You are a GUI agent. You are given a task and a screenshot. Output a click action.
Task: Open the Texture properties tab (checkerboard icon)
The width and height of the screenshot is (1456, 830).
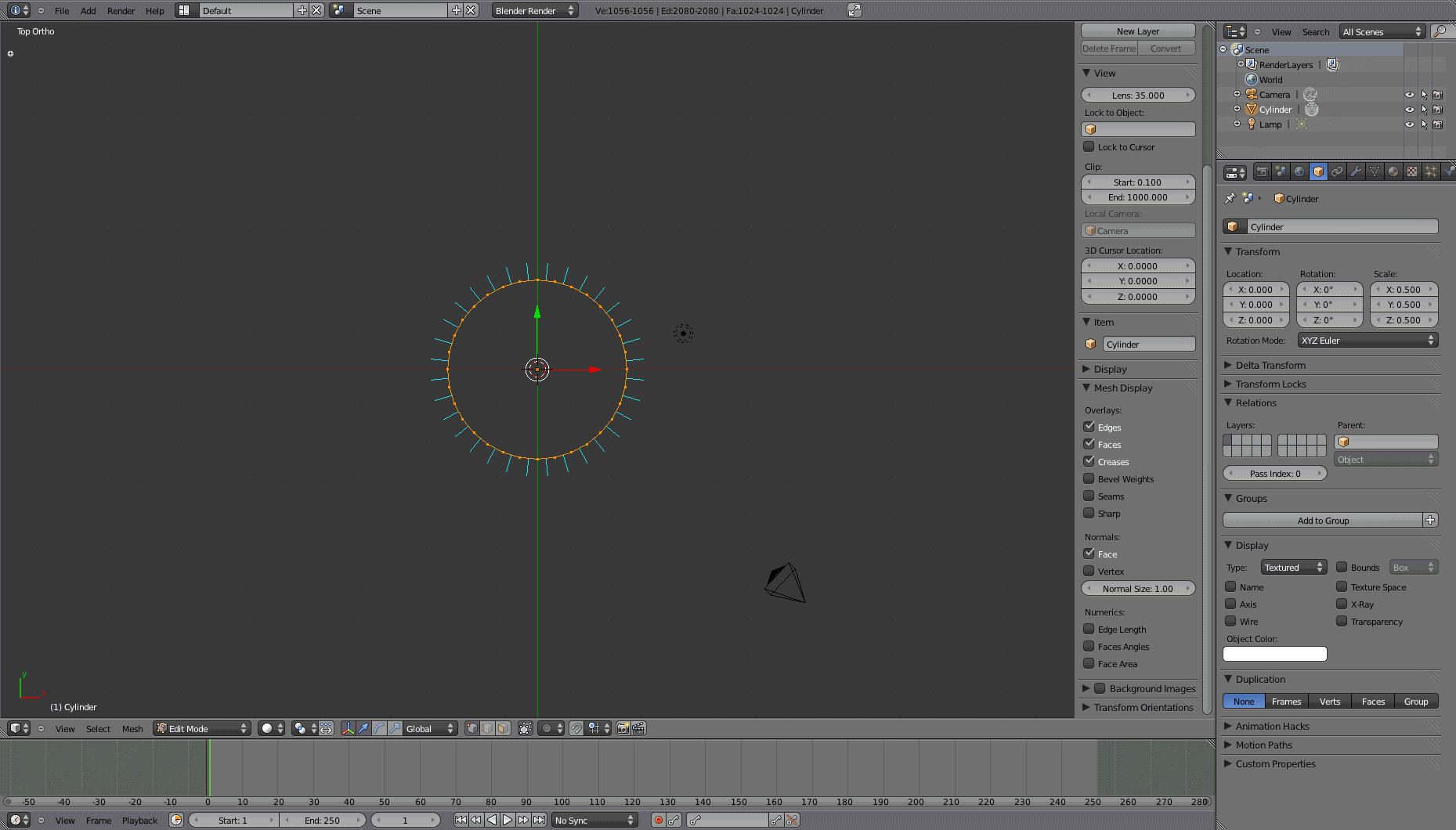pos(1412,171)
